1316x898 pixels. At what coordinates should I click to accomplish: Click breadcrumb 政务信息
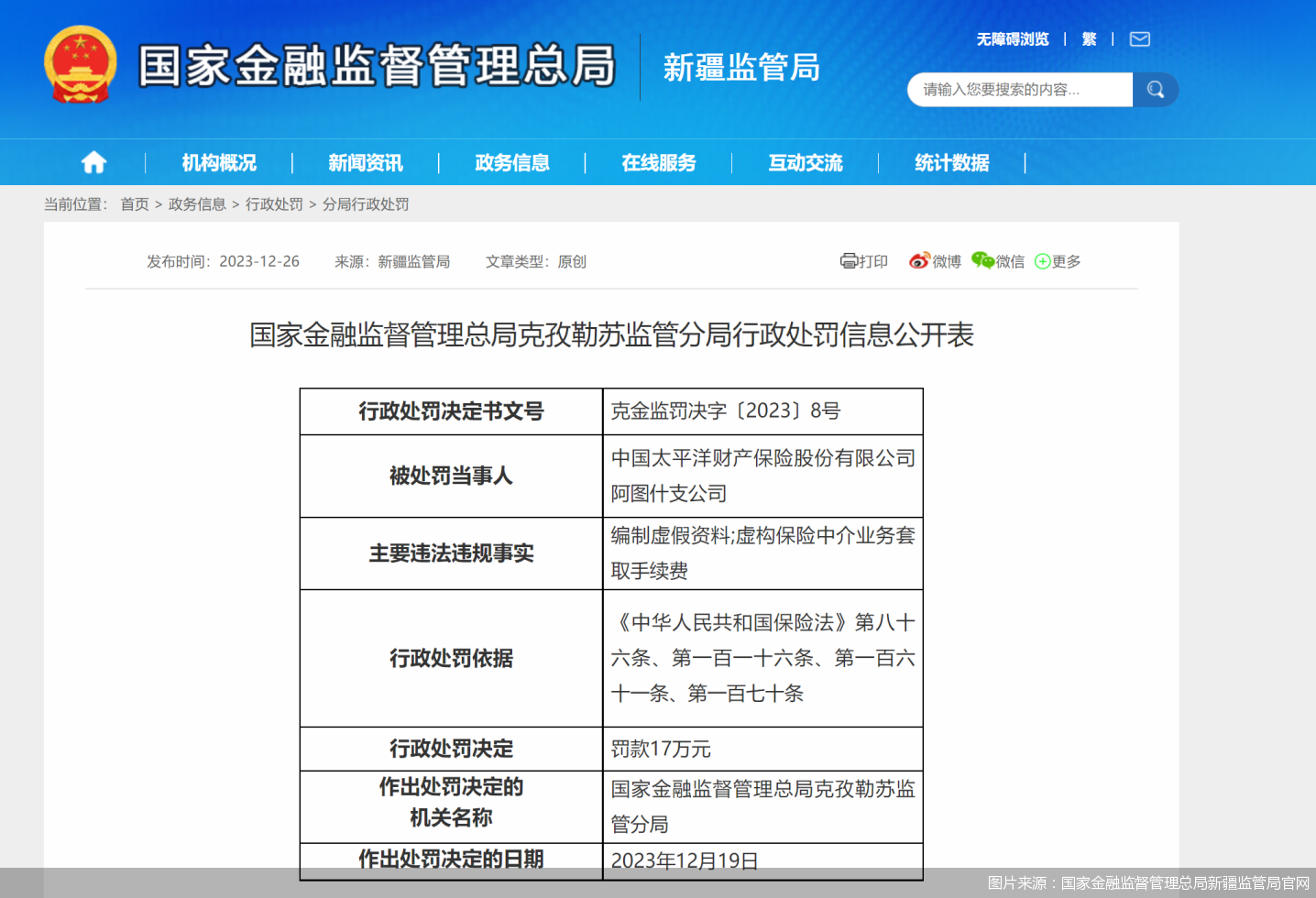[x=197, y=204]
